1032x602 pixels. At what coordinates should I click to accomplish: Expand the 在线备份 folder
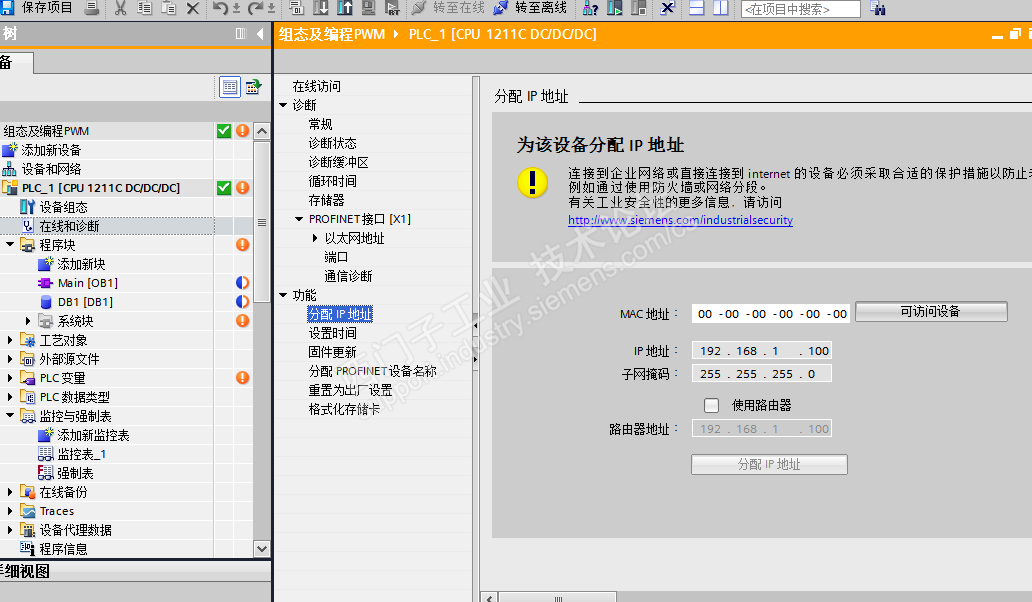10,492
